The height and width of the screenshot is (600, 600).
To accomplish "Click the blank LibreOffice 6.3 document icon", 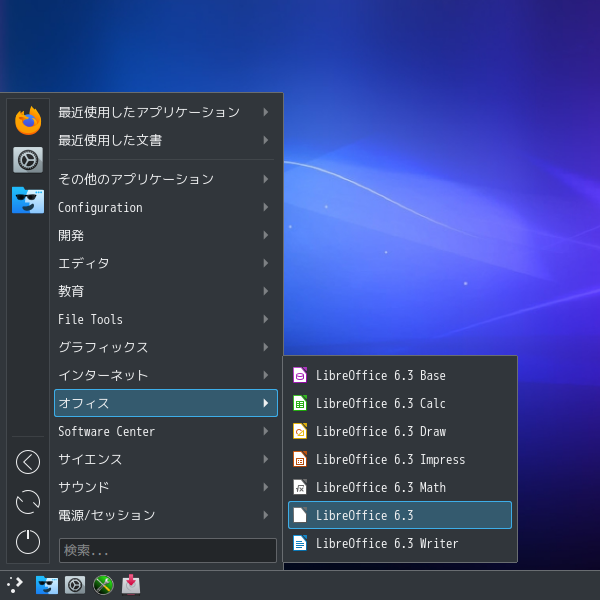I will coord(300,515).
